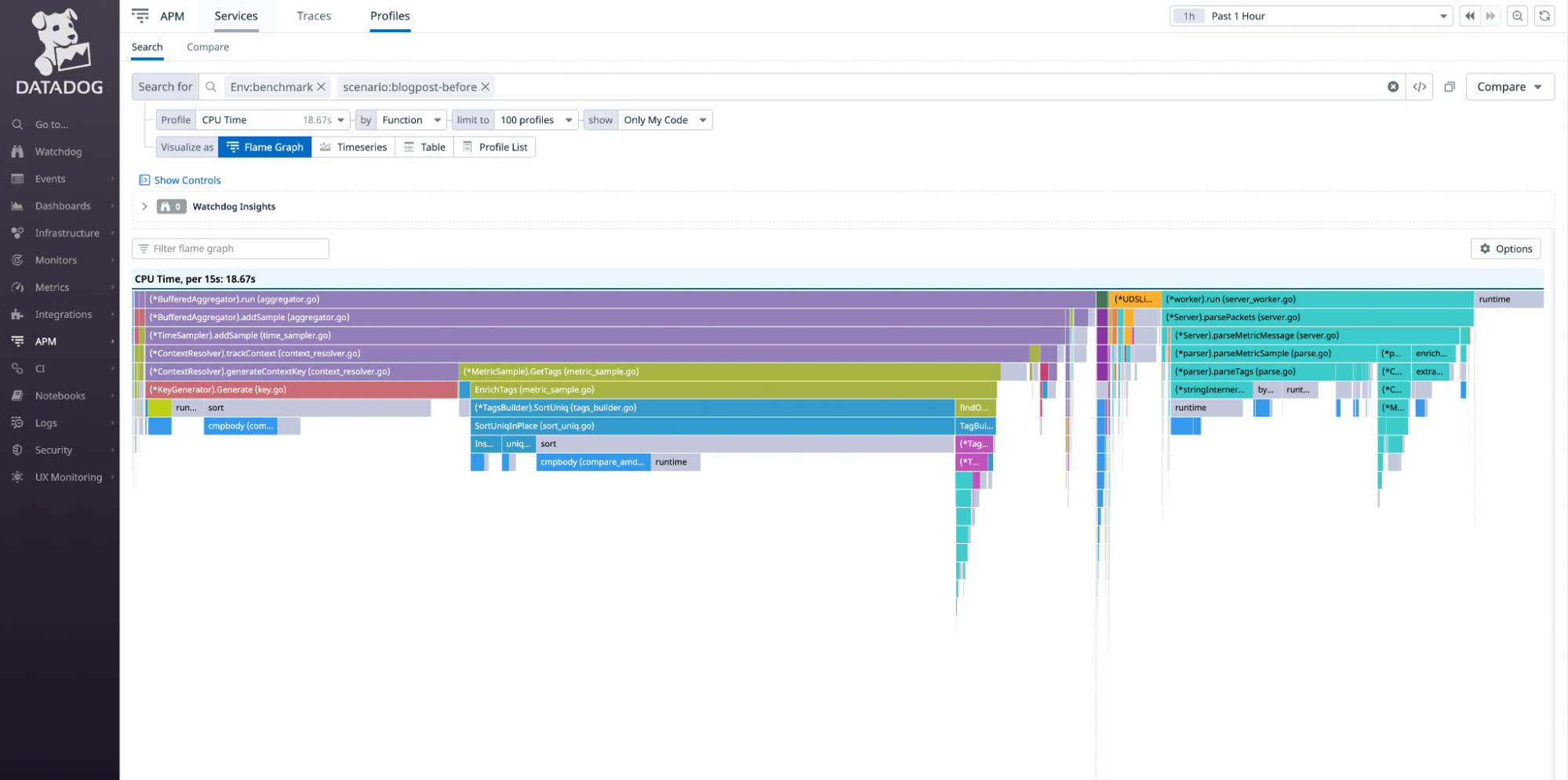Image resolution: width=1568 pixels, height=780 pixels.
Task: Open the query code view with </> icon
Action: click(x=1420, y=86)
